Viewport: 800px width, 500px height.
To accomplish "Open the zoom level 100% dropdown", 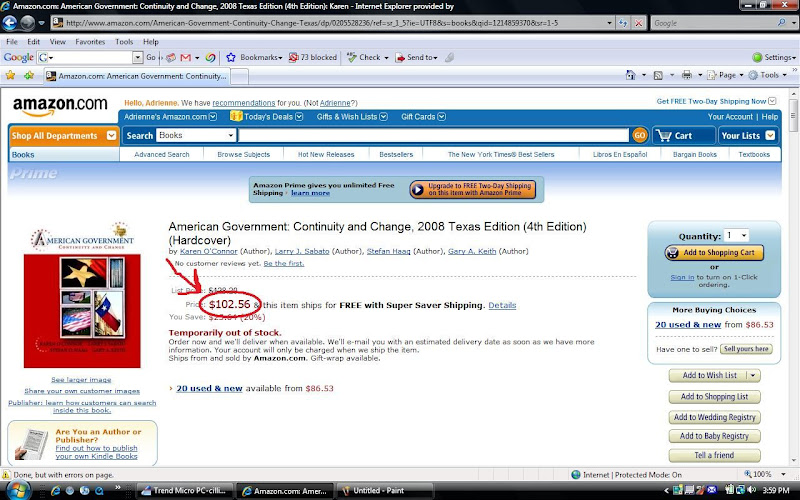I will click(784, 474).
